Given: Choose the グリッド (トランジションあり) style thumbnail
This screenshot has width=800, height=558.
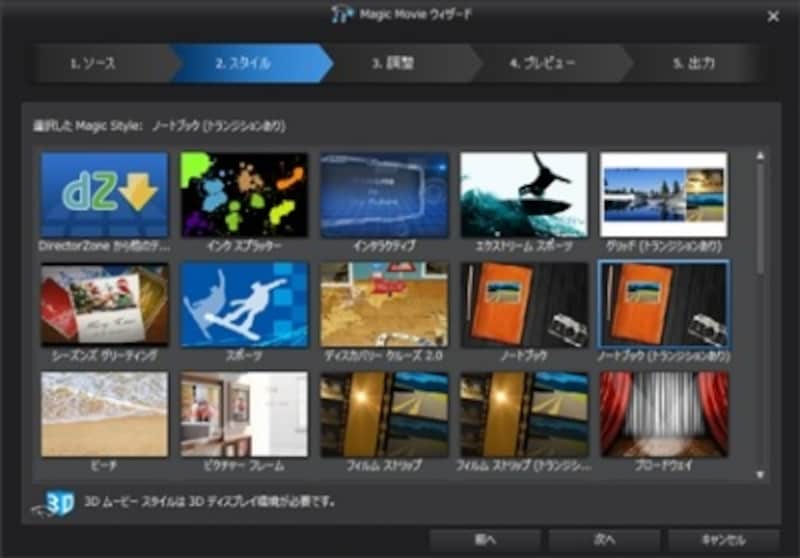Looking at the screenshot, I should (x=664, y=194).
